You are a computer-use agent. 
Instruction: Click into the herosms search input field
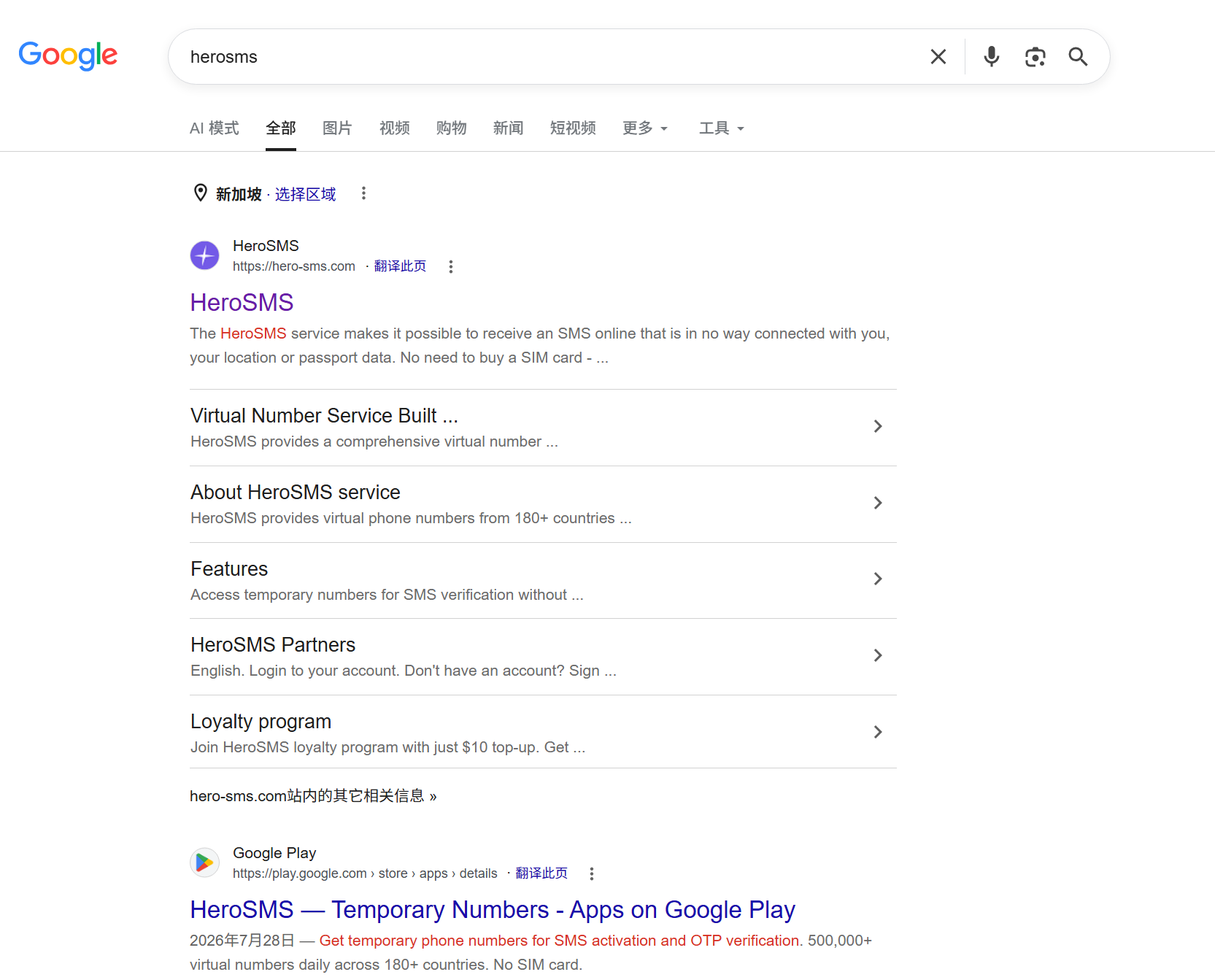pos(547,57)
